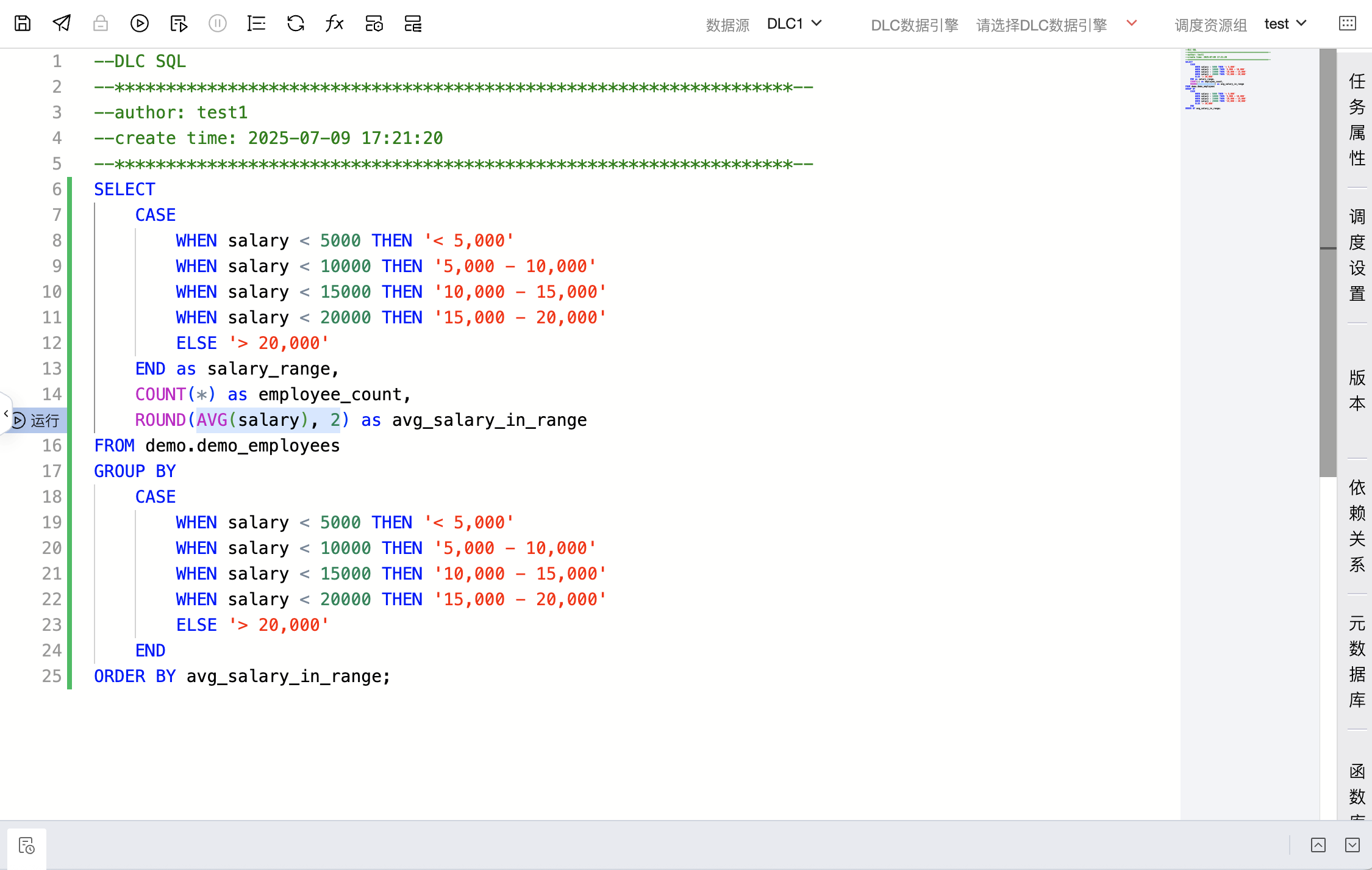Open the 调度设置 side tab
1372x870 pixels.
pyautogui.click(x=1357, y=255)
